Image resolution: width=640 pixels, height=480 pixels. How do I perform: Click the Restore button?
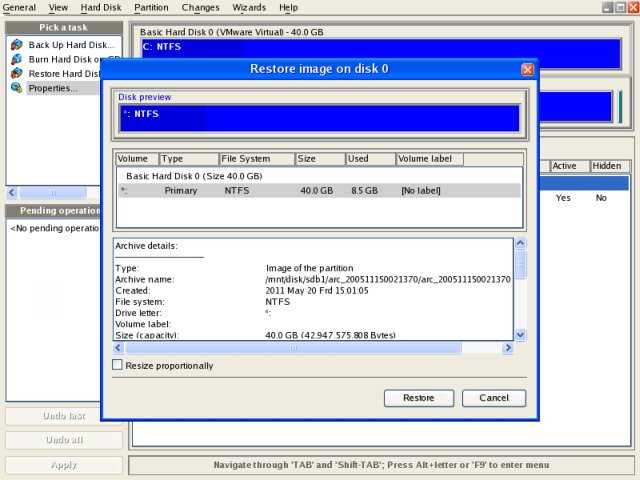coord(419,398)
